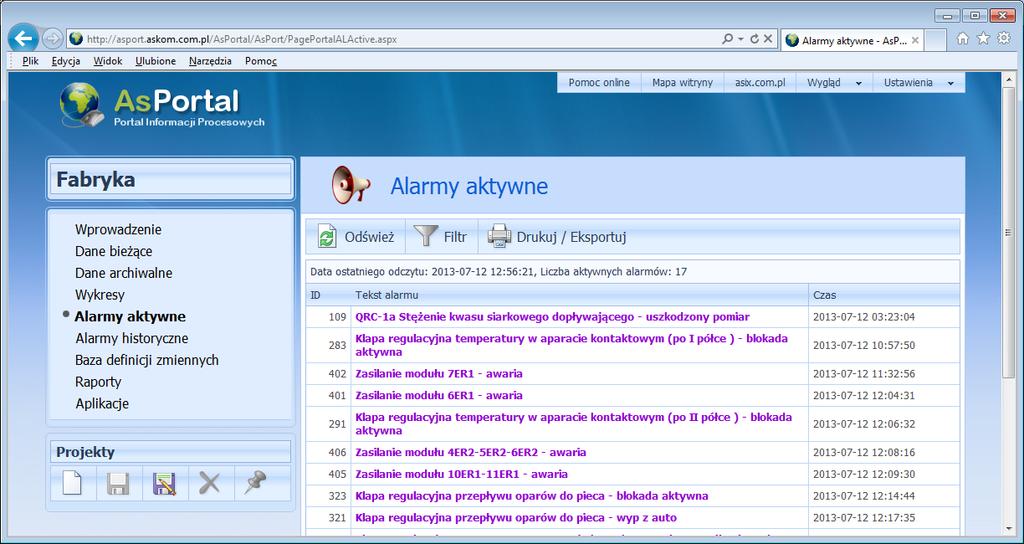Open the Pomoc online link

[x=599, y=83]
